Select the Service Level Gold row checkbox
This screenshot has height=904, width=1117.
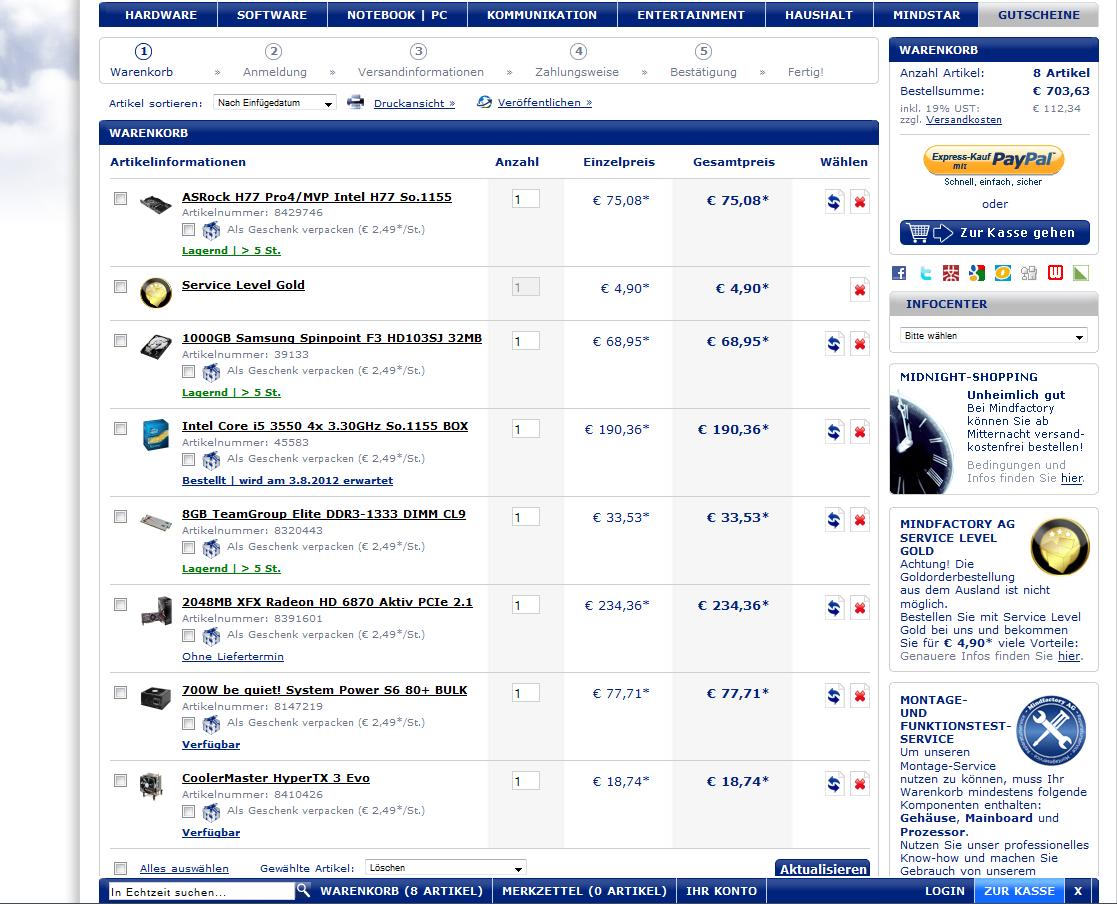coord(120,286)
